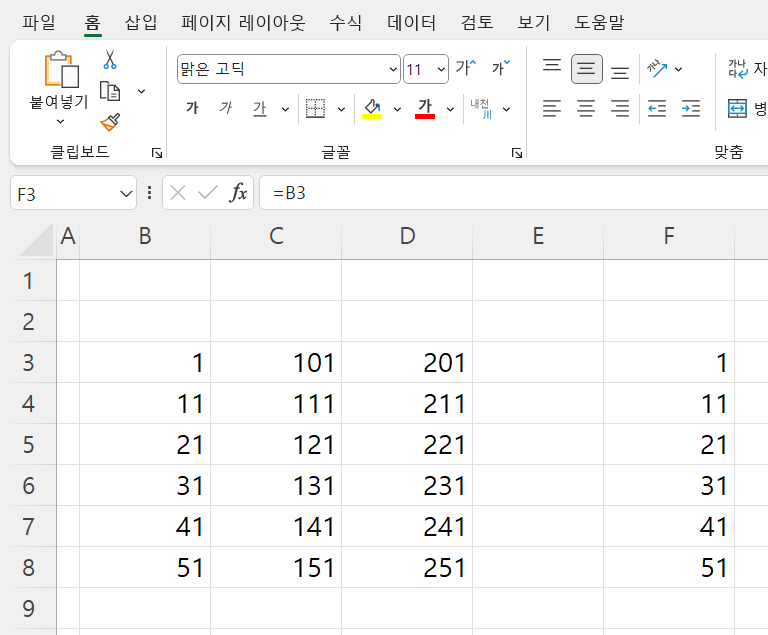Screen dimensions: 768x635
Task: Center text horizontally
Action: point(586,108)
